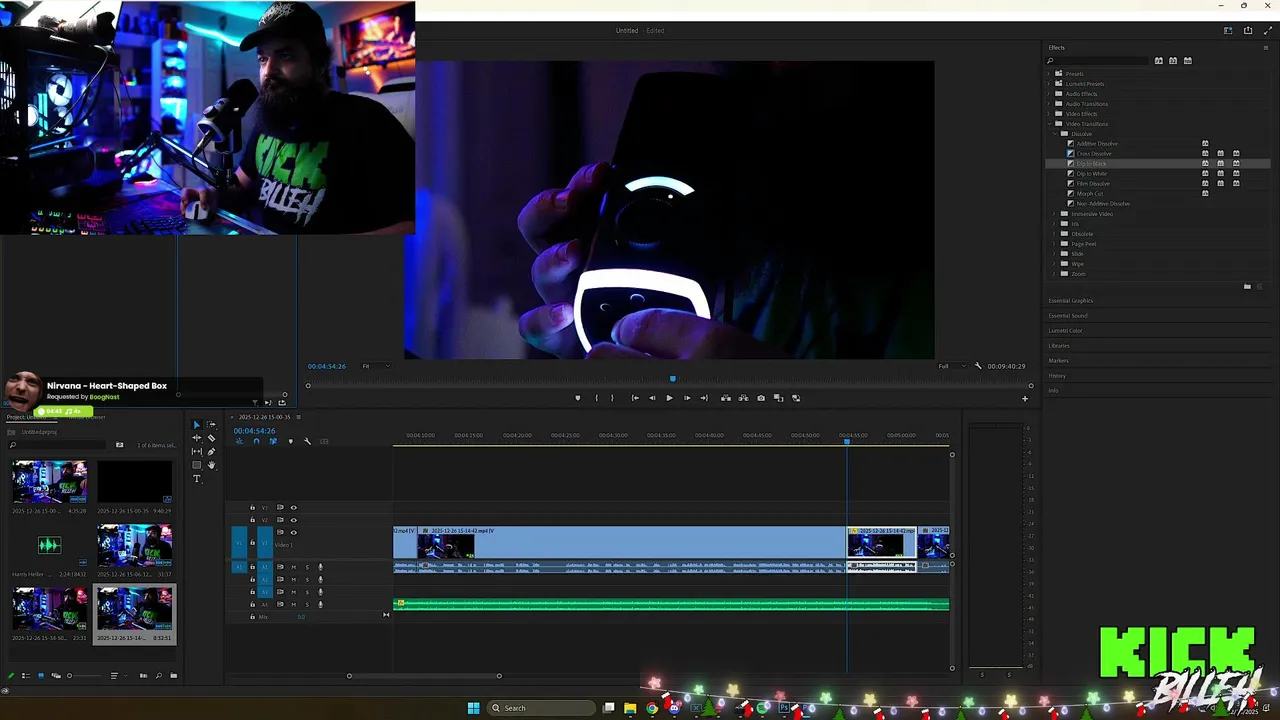
Task: Click Mark In bracket in program monitor
Action: (597, 398)
